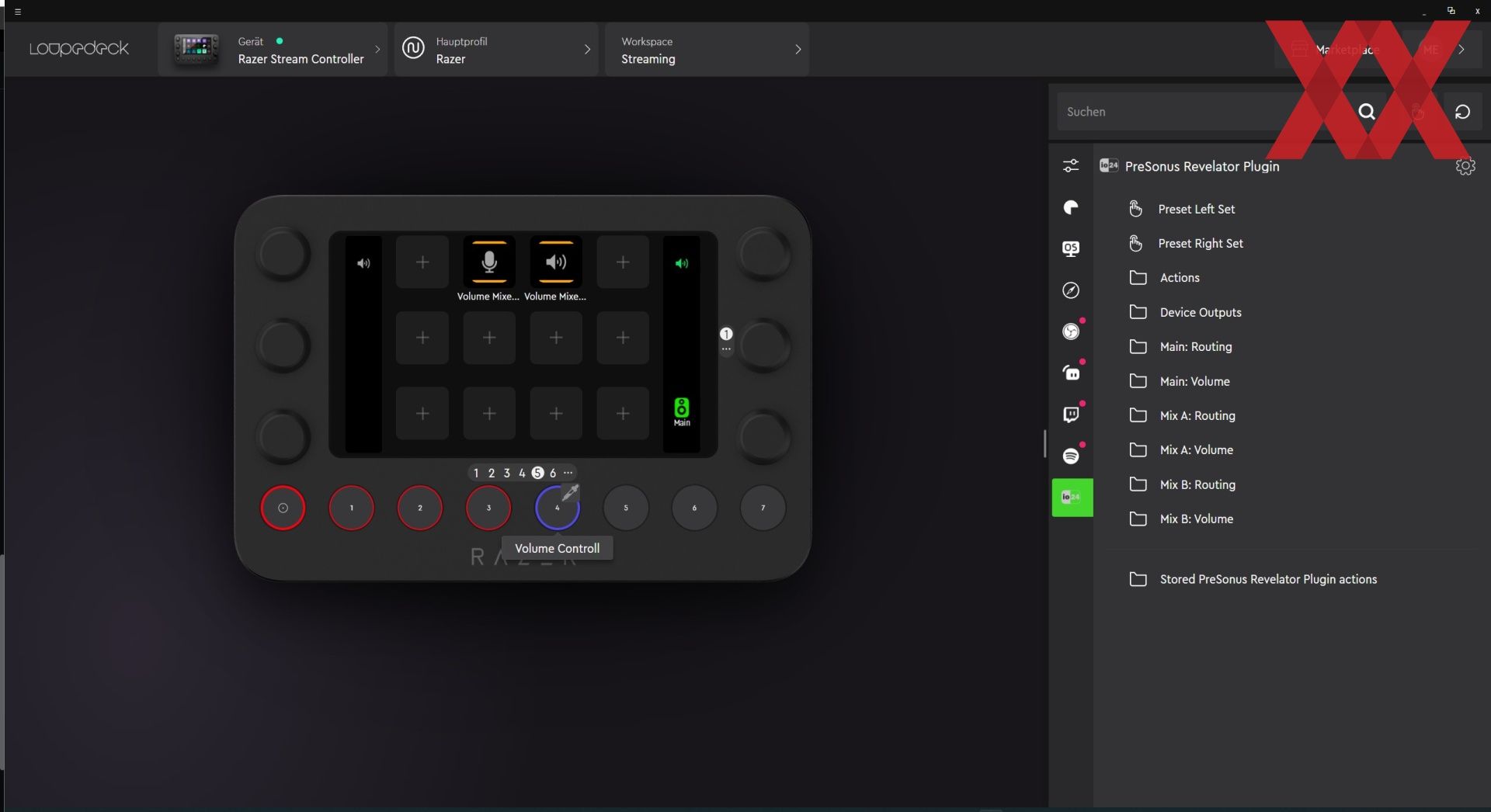Select the highlighted touch page 5
1491x812 pixels.
(x=537, y=473)
